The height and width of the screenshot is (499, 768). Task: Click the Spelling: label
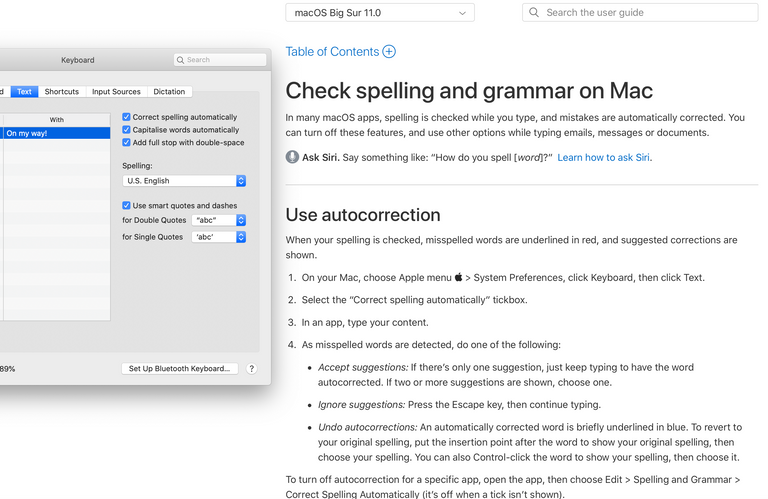pyautogui.click(x=137, y=166)
